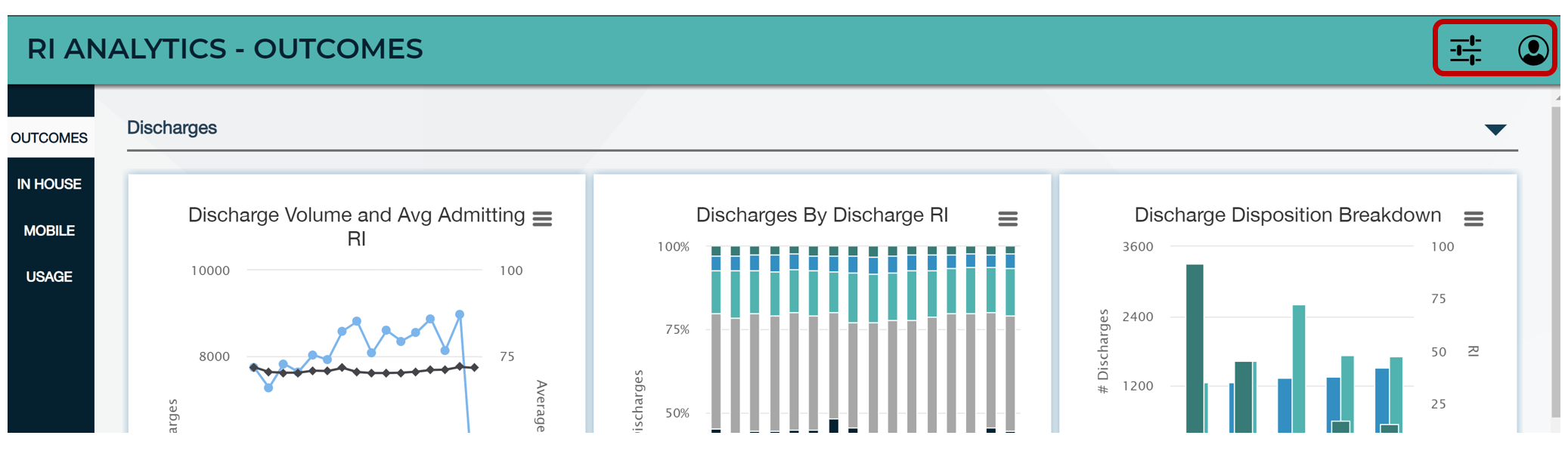
Task: Click the 10000 axis label
Action: (x=210, y=270)
